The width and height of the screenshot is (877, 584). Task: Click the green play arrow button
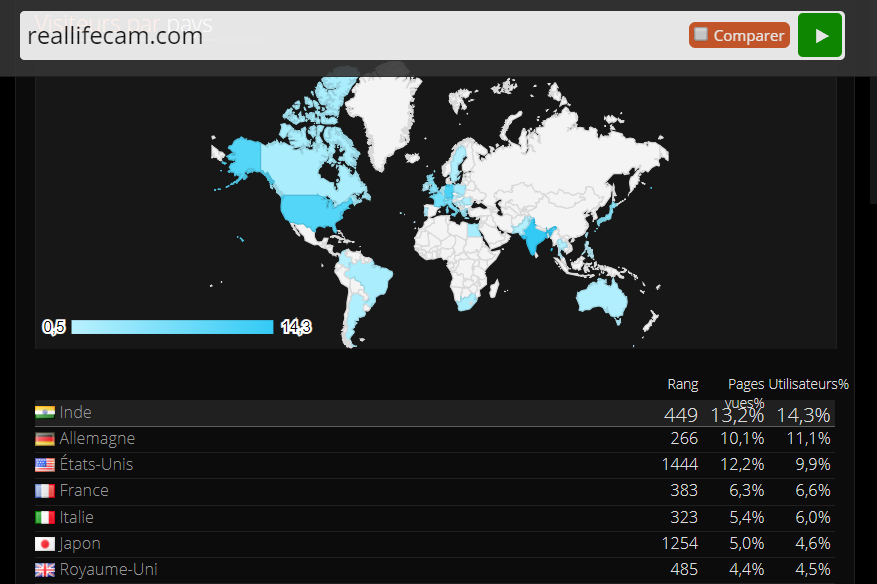pos(819,35)
